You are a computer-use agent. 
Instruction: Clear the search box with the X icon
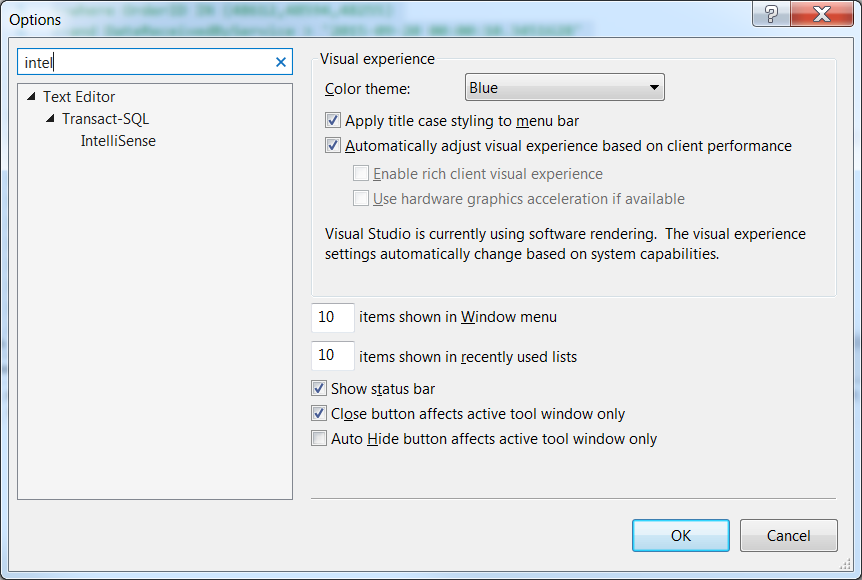[281, 62]
